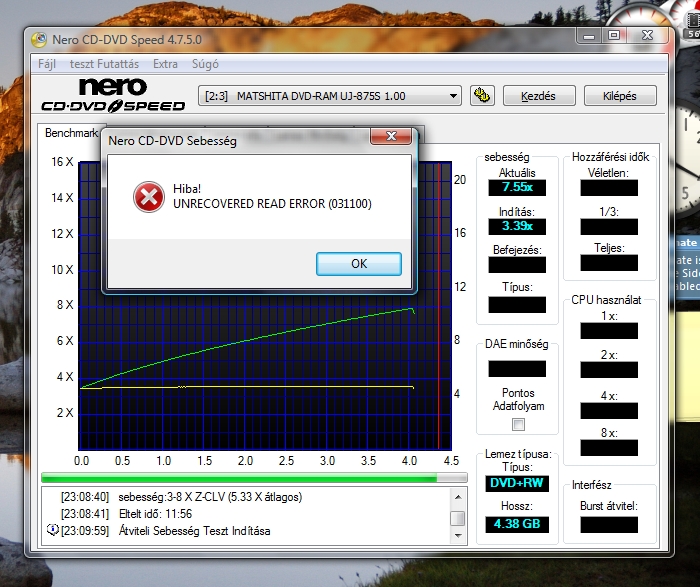Maximize the Nero CD-DVD Speed window
700x587 pixels.
(x=614, y=36)
